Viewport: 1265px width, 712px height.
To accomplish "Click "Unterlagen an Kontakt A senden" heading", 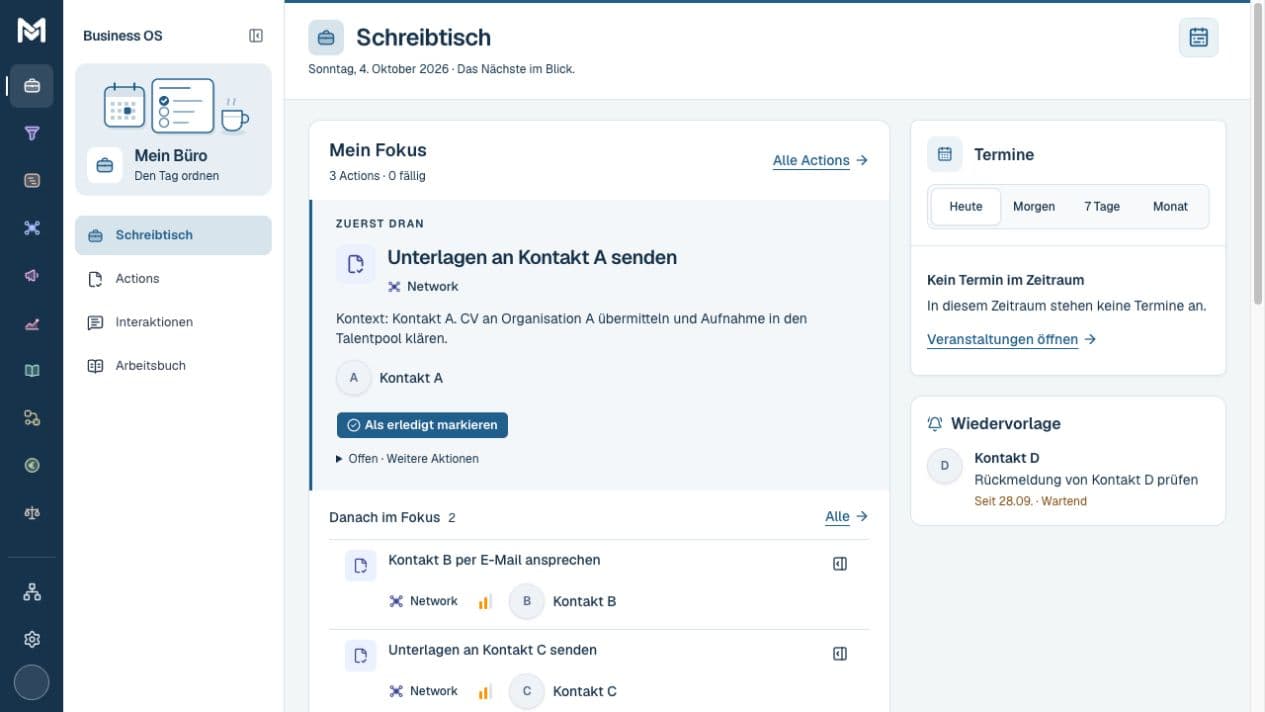I will point(532,257).
